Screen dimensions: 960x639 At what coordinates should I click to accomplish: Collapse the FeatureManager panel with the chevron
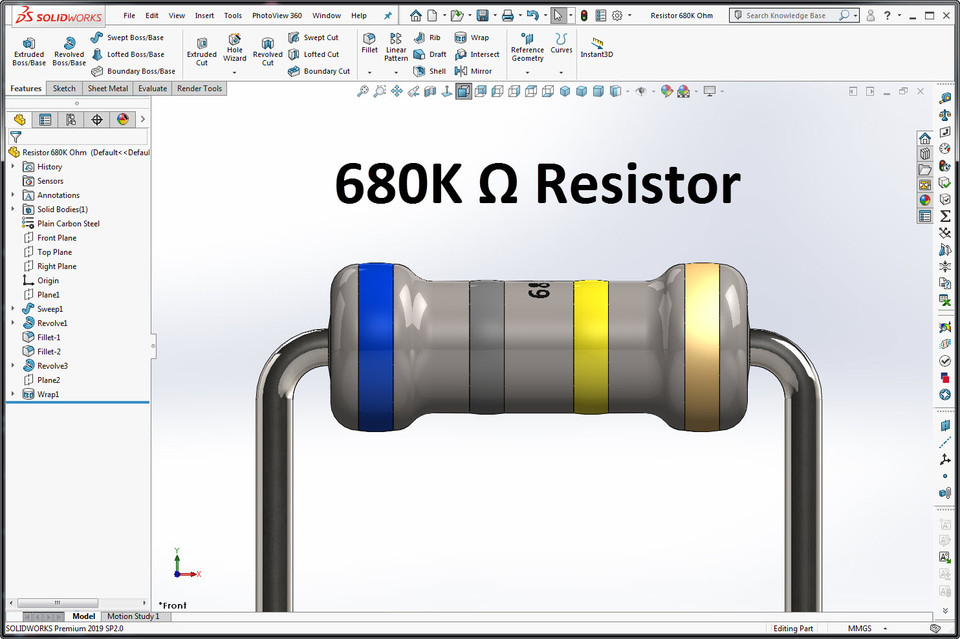click(x=143, y=117)
